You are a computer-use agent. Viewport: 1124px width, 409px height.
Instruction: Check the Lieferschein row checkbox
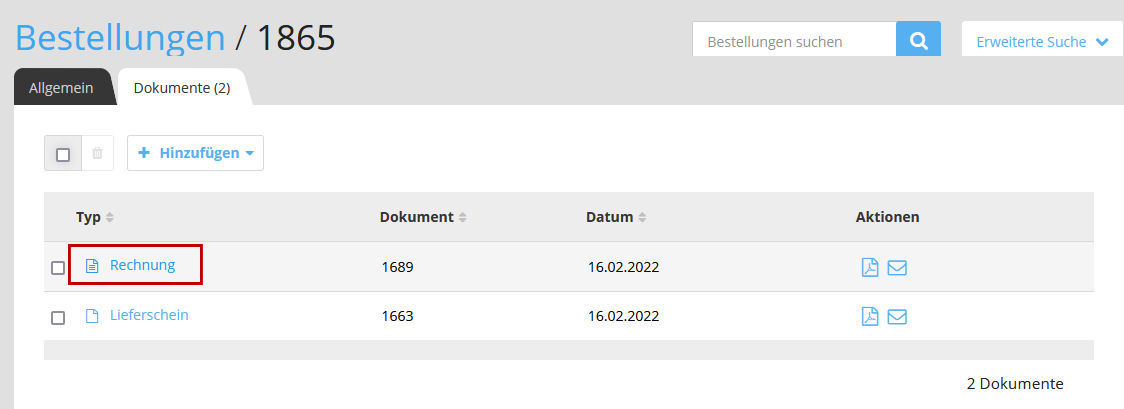coord(58,318)
